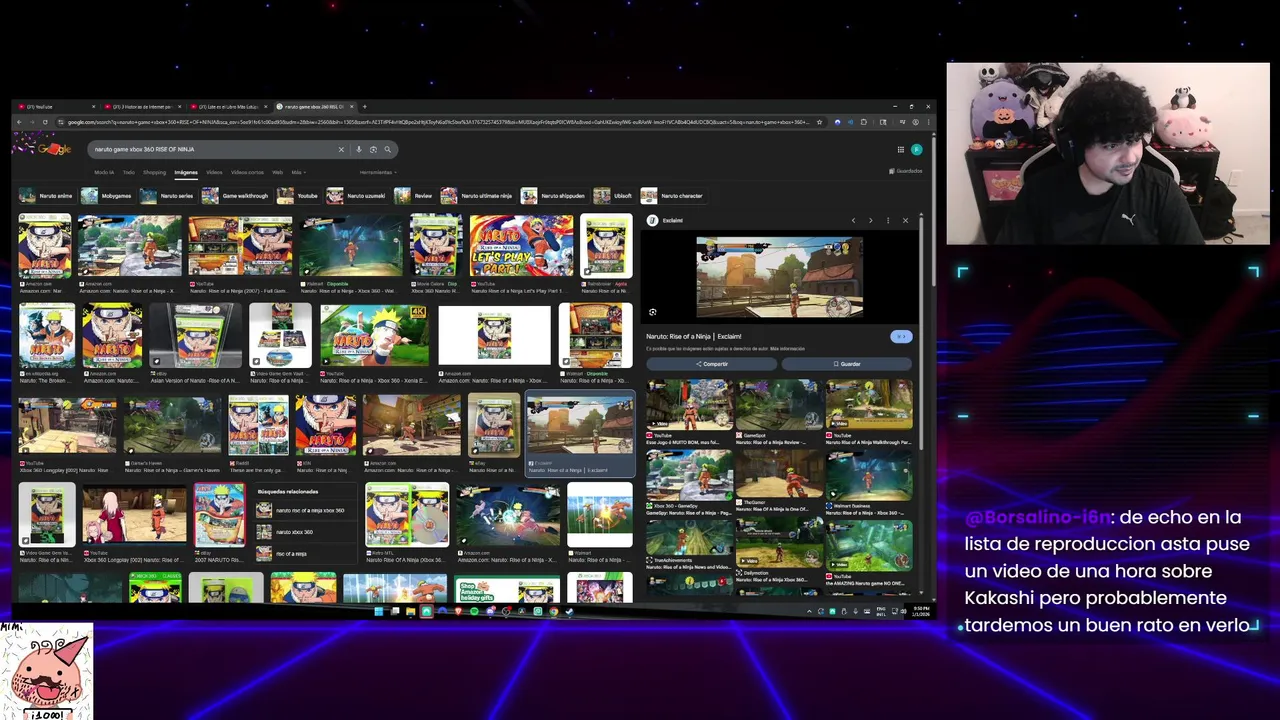Image resolution: width=1280 pixels, height=720 pixels.
Task: Switch to first YouTube browser tab
Action: coord(55,106)
